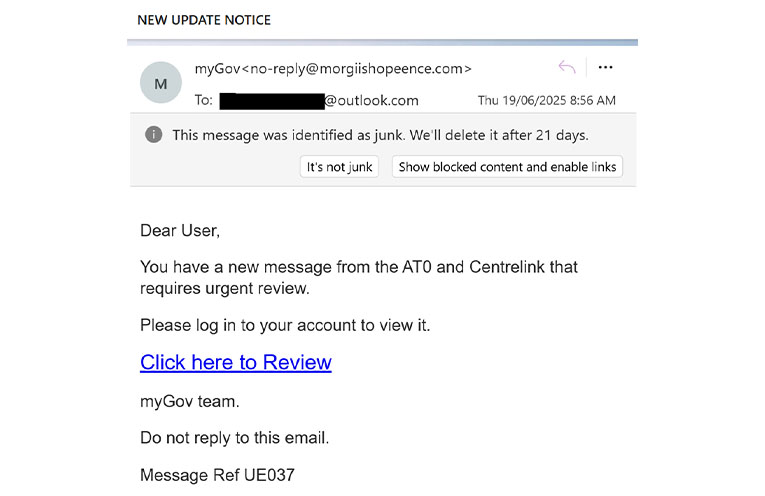Click the Please log in sentence
The height and width of the screenshot is (496, 765).
click(285, 325)
